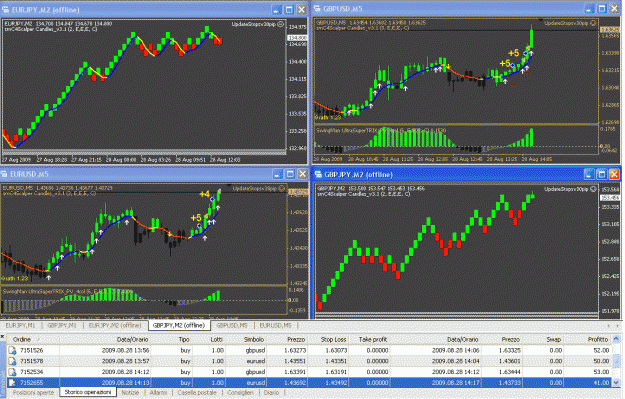Sort by the Simbolo column header
Image resolution: width=625 pixels, height=399 pixels.
click(254, 340)
